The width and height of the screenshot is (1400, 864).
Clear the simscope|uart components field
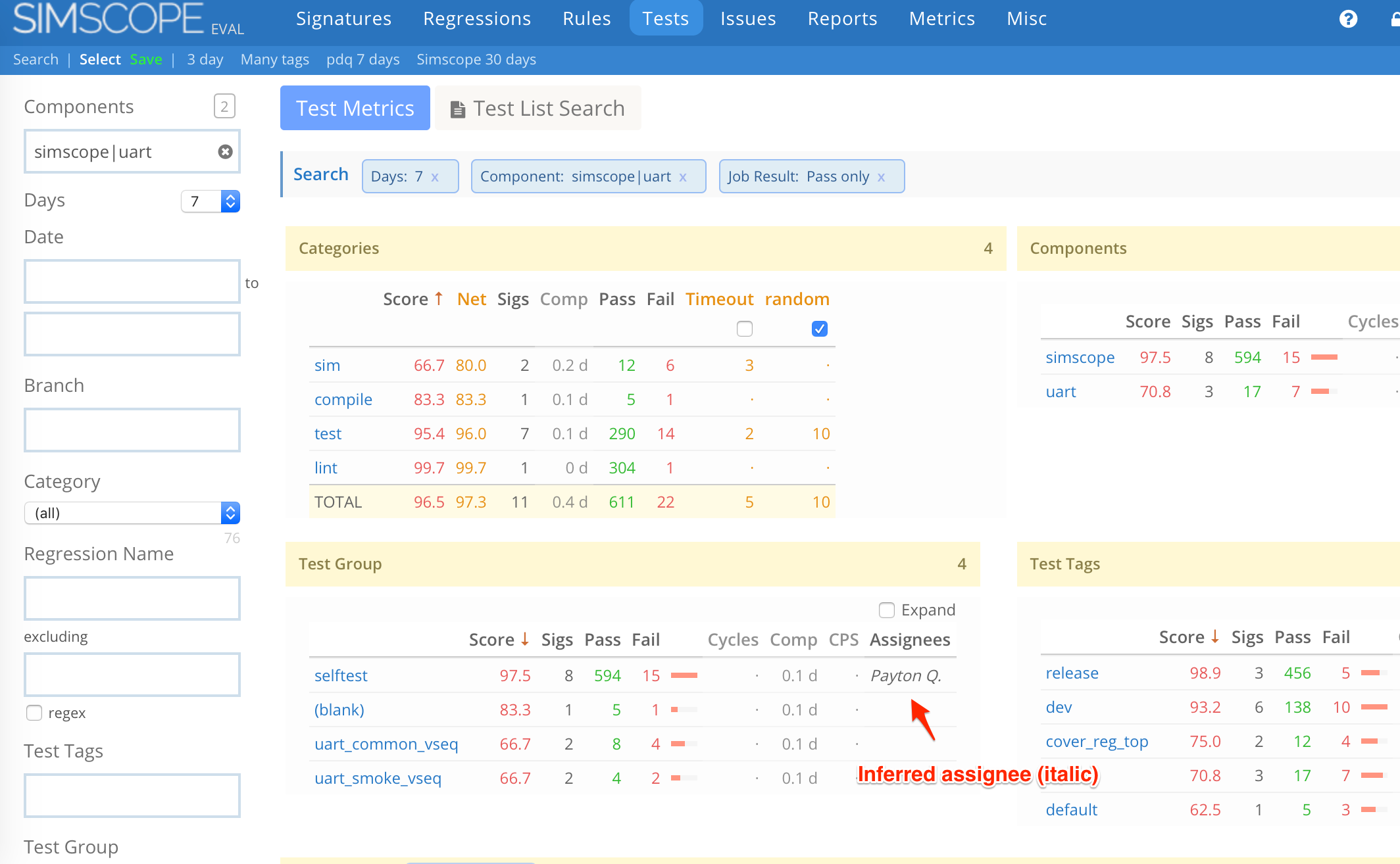[x=225, y=152]
